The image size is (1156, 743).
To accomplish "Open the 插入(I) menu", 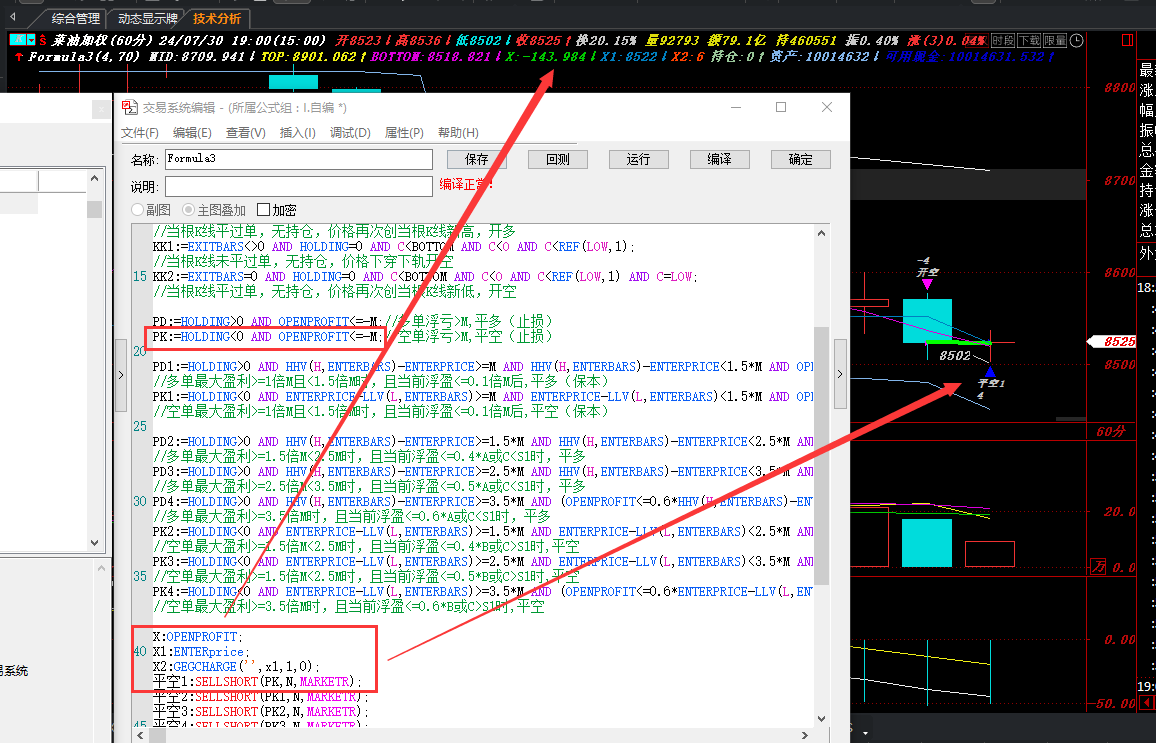I will [x=298, y=133].
